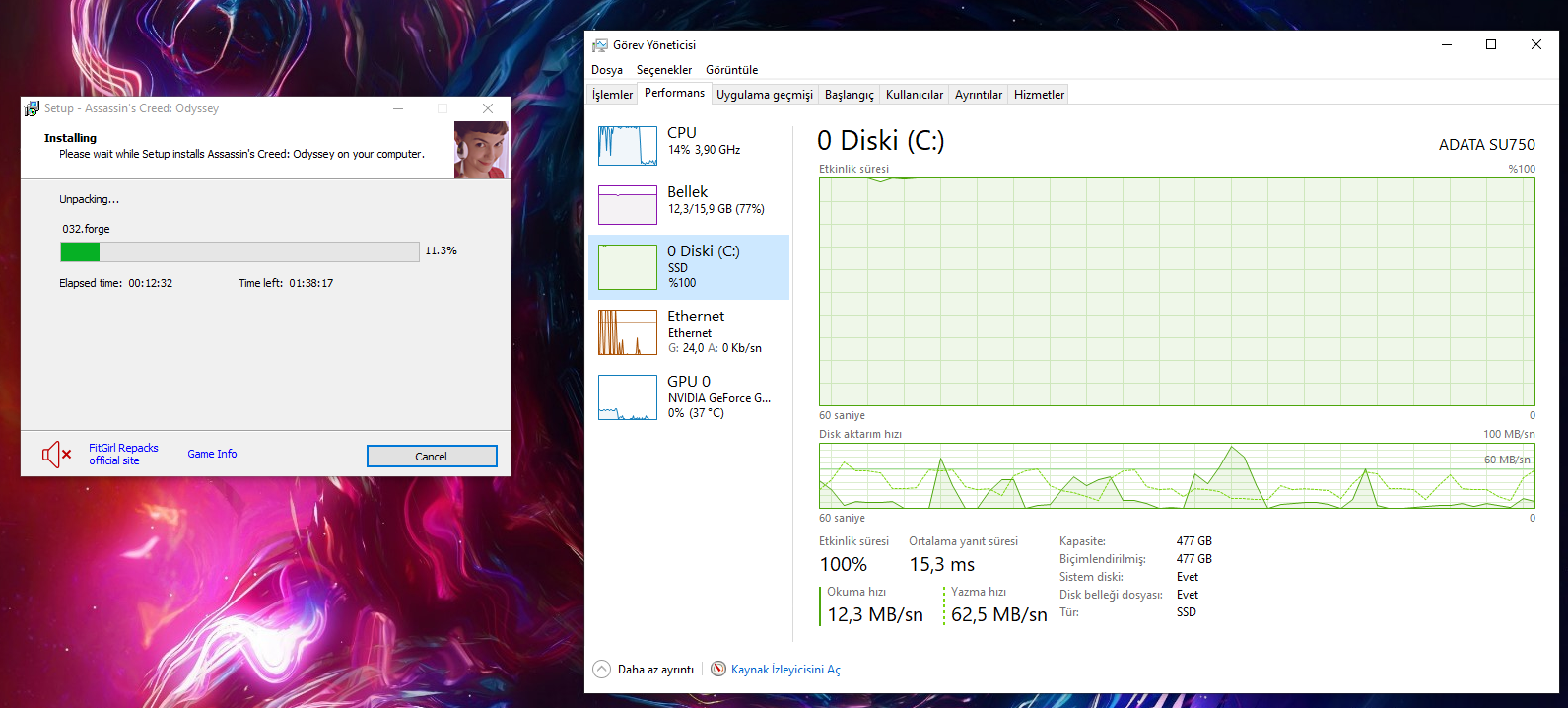The height and width of the screenshot is (708, 1568).
Task: Click the '15,3 ms' response time value
Action: [x=941, y=565]
